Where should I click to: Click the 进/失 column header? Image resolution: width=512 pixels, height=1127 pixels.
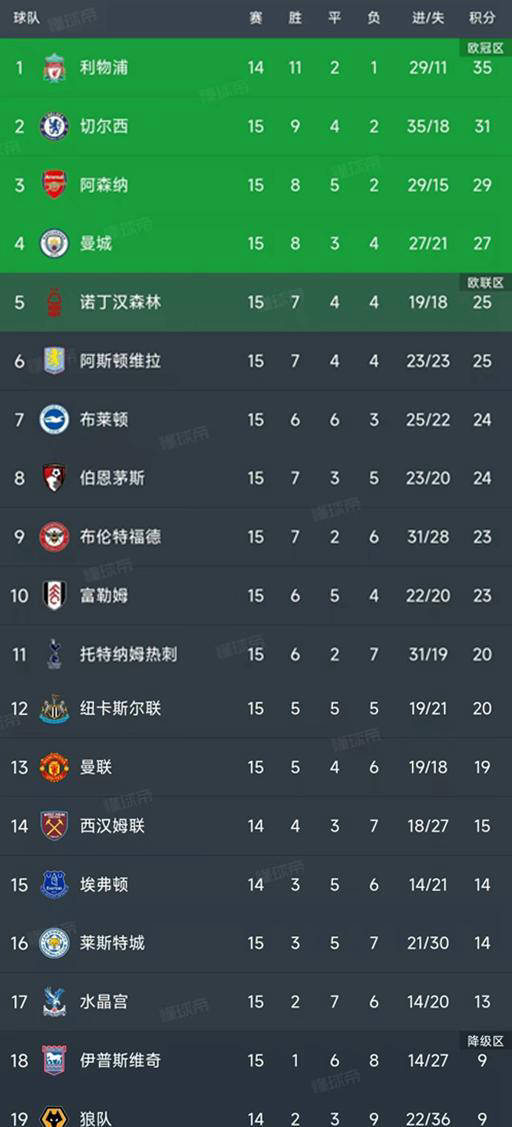click(x=428, y=19)
